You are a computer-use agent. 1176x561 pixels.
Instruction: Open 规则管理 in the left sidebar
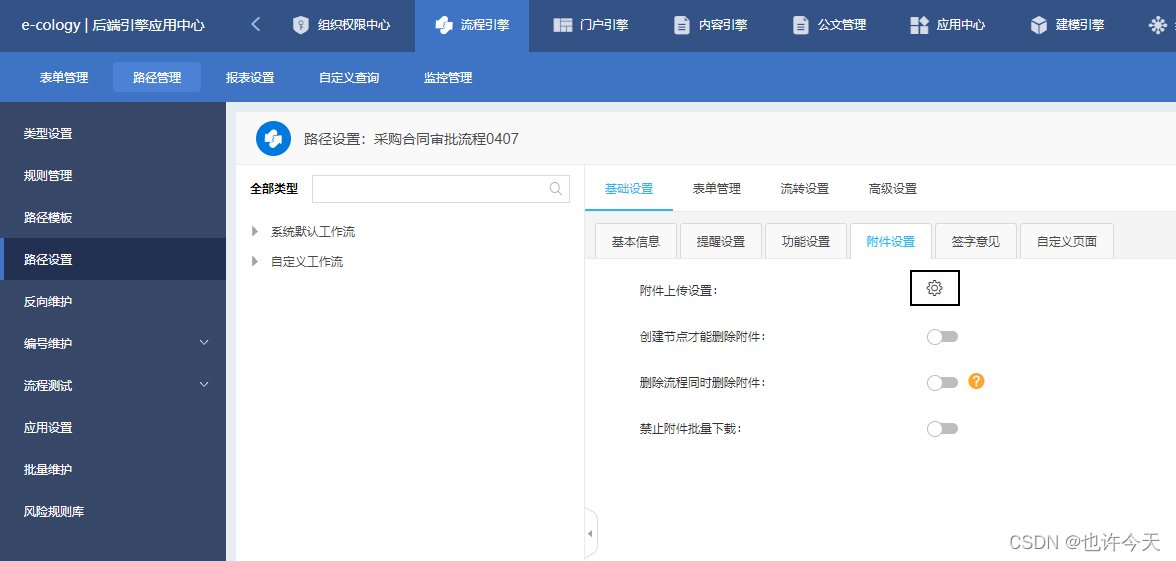pos(112,176)
